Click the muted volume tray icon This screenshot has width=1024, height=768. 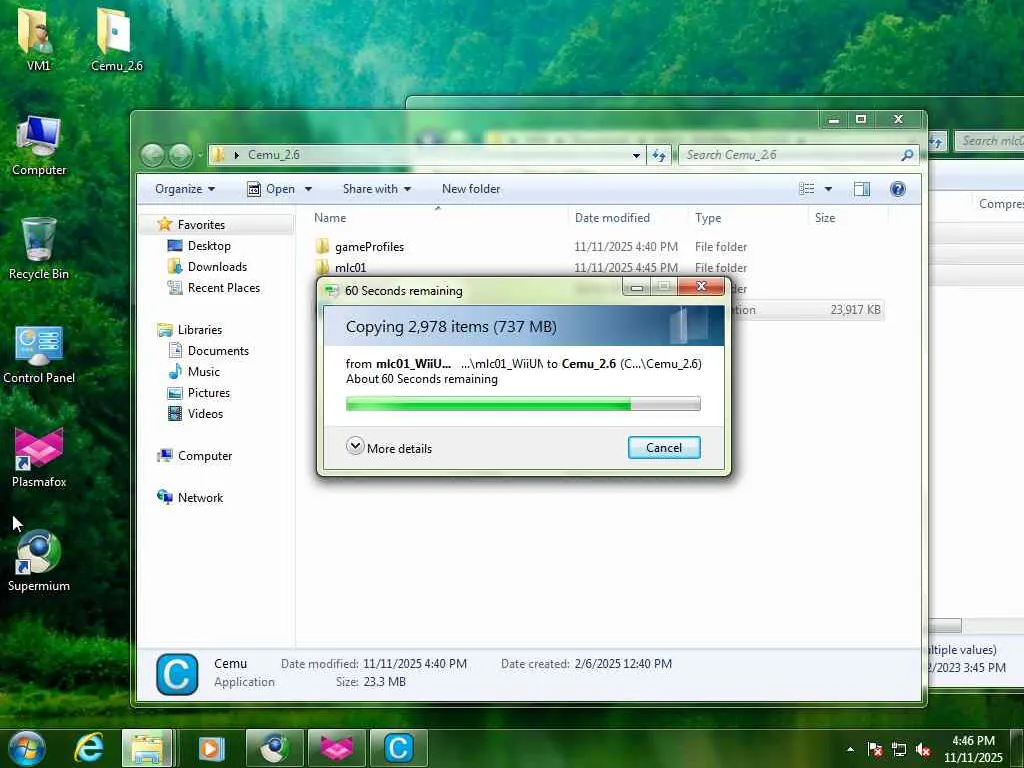[x=923, y=749]
